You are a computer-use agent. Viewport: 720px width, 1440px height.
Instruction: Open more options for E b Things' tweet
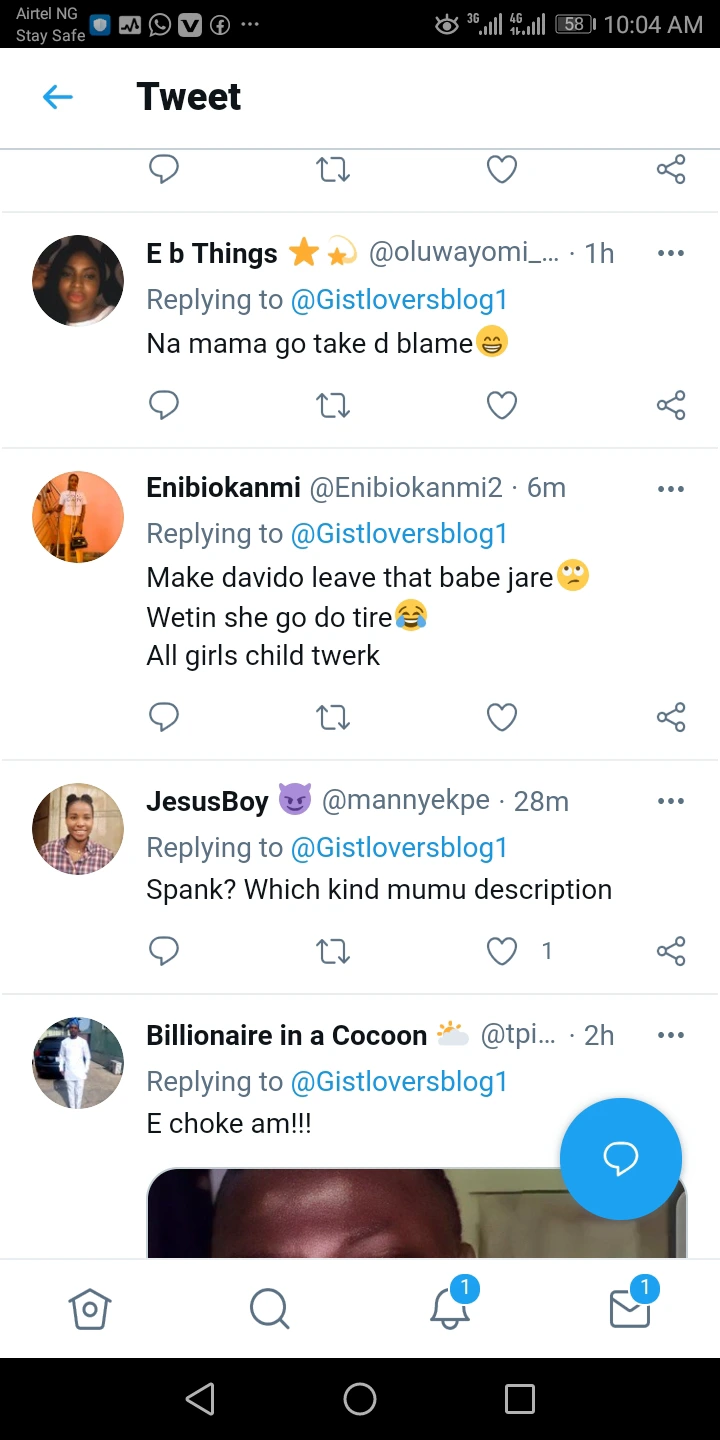671,253
